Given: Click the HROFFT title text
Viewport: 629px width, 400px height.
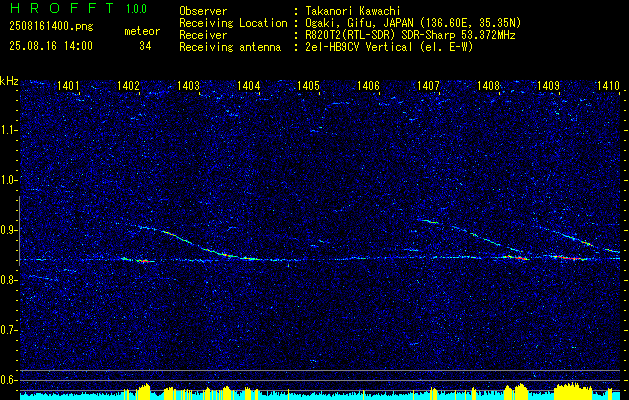Looking at the screenshot, I should (x=62, y=8).
